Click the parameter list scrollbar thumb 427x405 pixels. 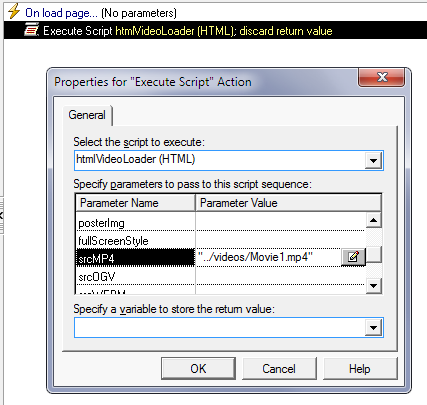374,255
